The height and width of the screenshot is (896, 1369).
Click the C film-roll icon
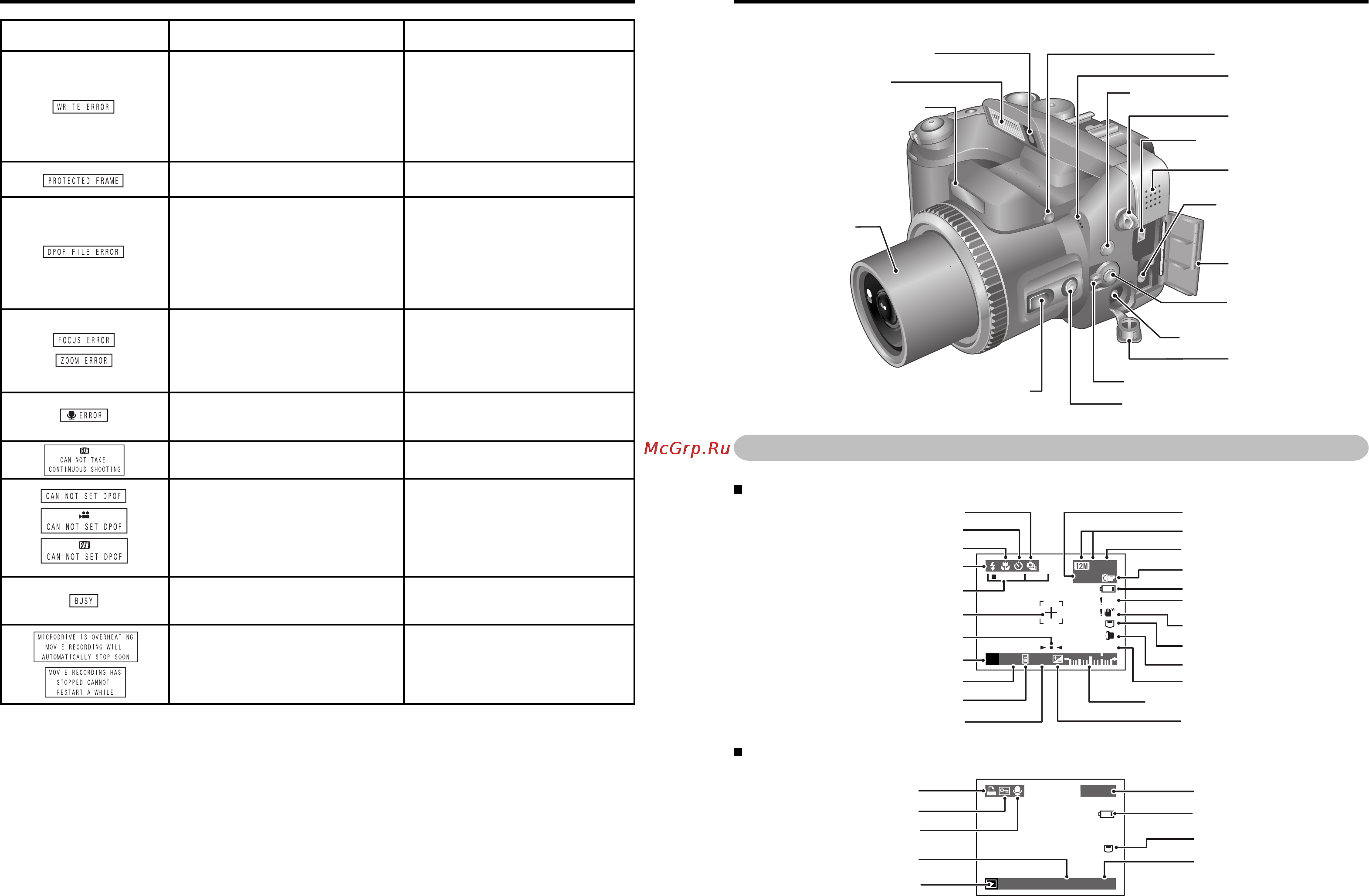pyautogui.click(x=1108, y=578)
